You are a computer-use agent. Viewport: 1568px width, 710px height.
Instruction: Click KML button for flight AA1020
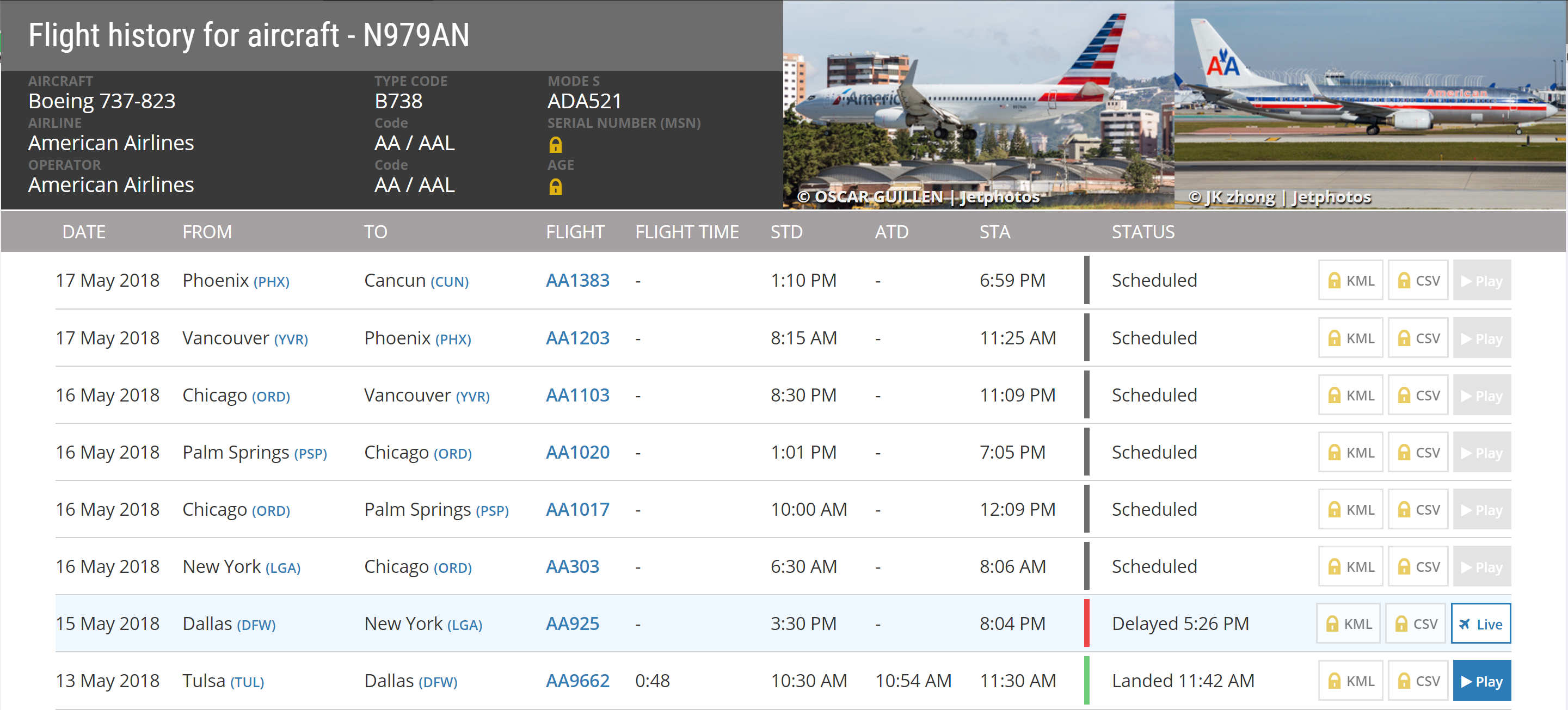pyautogui.click(x=1350, y=453)
